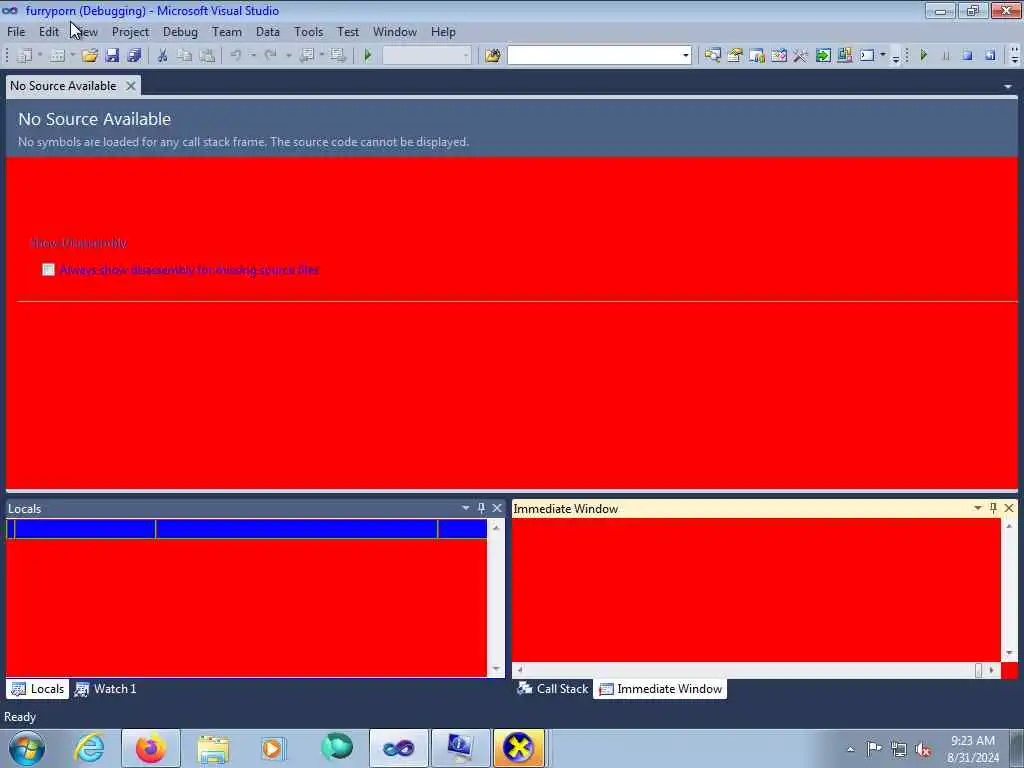Save the current file with the single floppy disk icon

pos(112,56)
